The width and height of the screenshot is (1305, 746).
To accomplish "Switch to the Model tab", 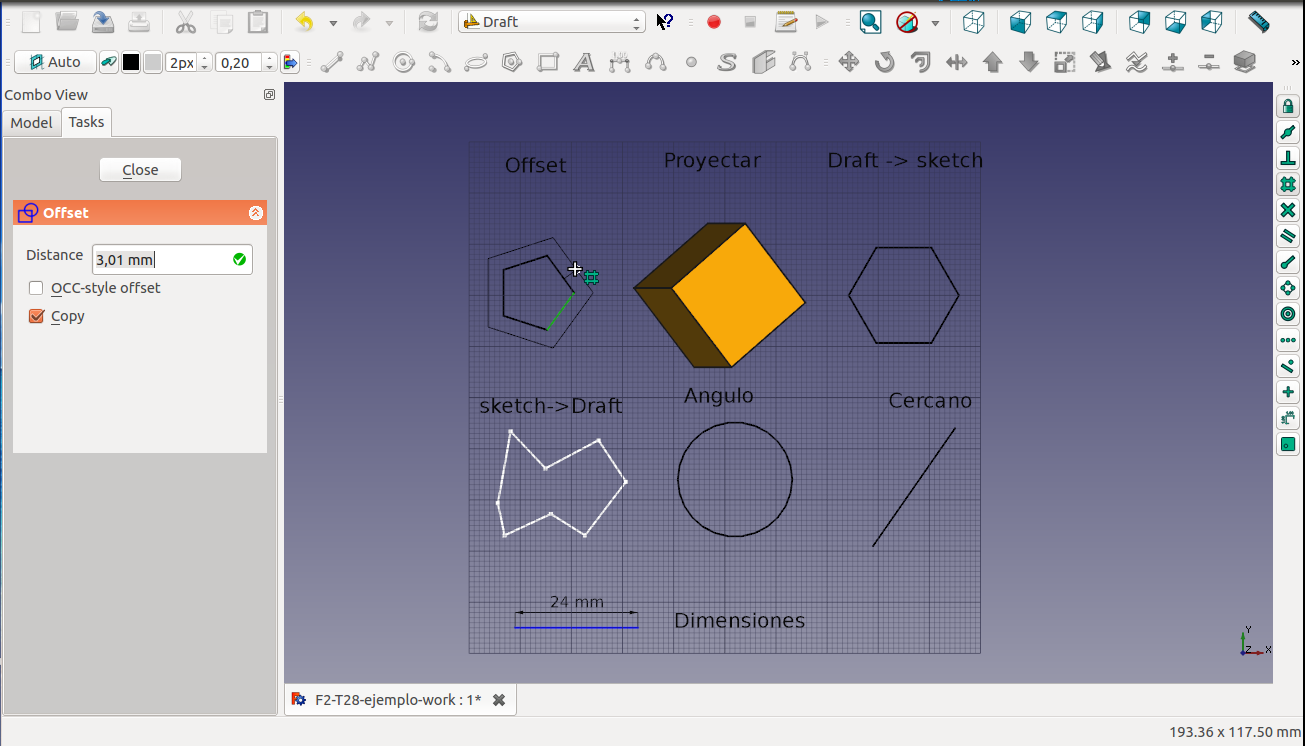I will coord(31,122).
